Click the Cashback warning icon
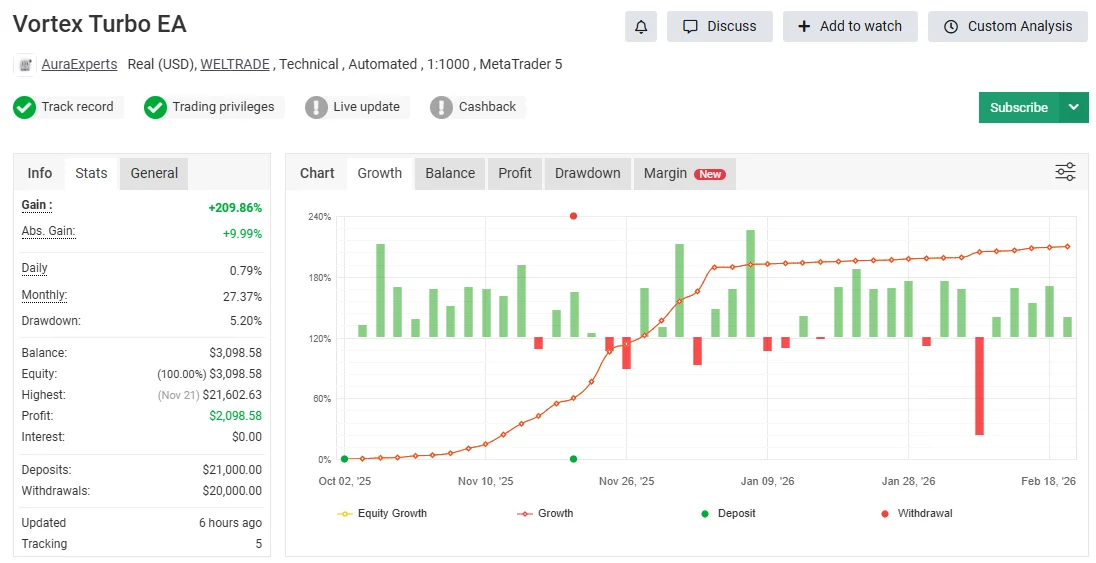 441,107
